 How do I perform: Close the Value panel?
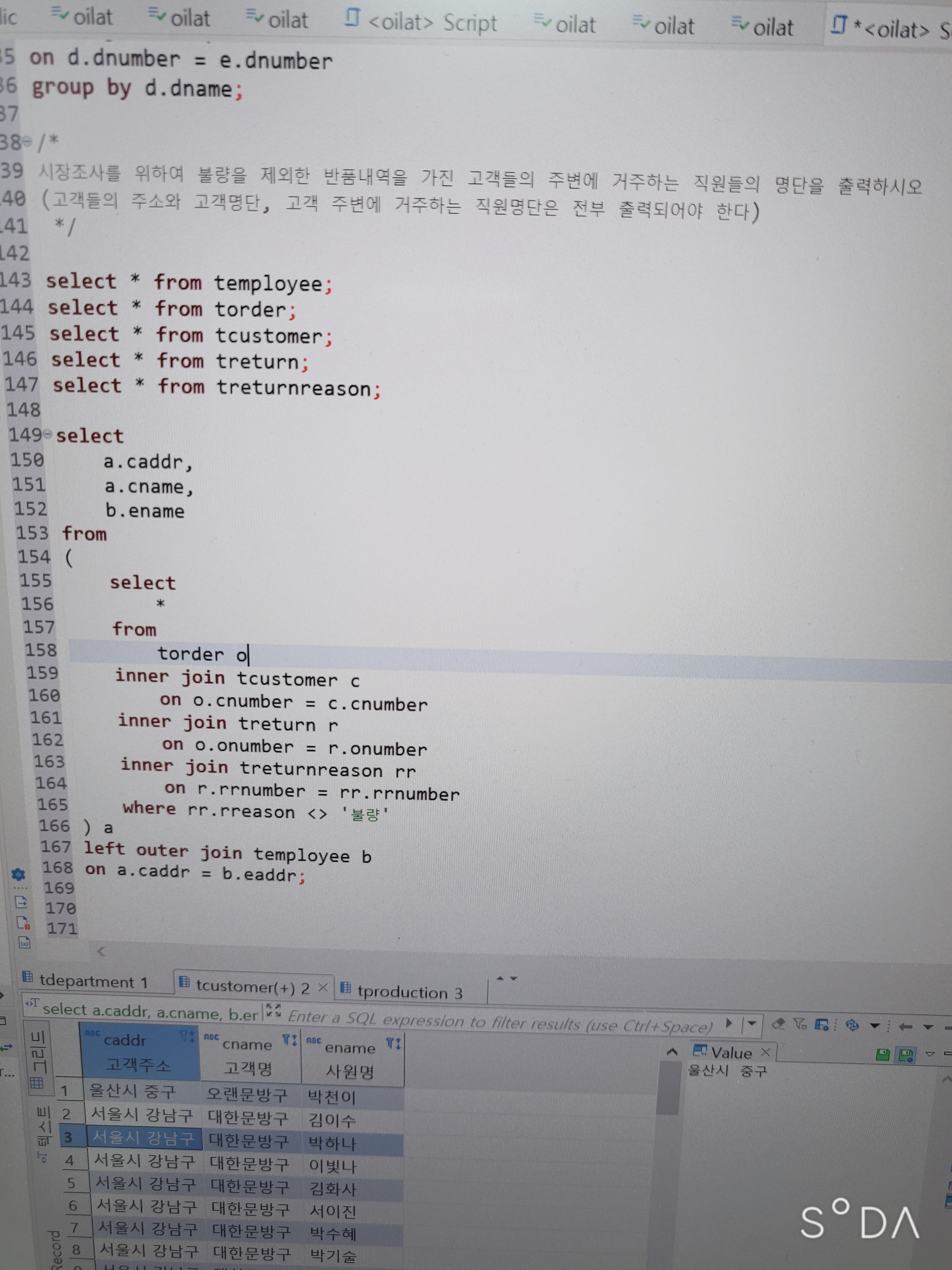click(765, 1052)
